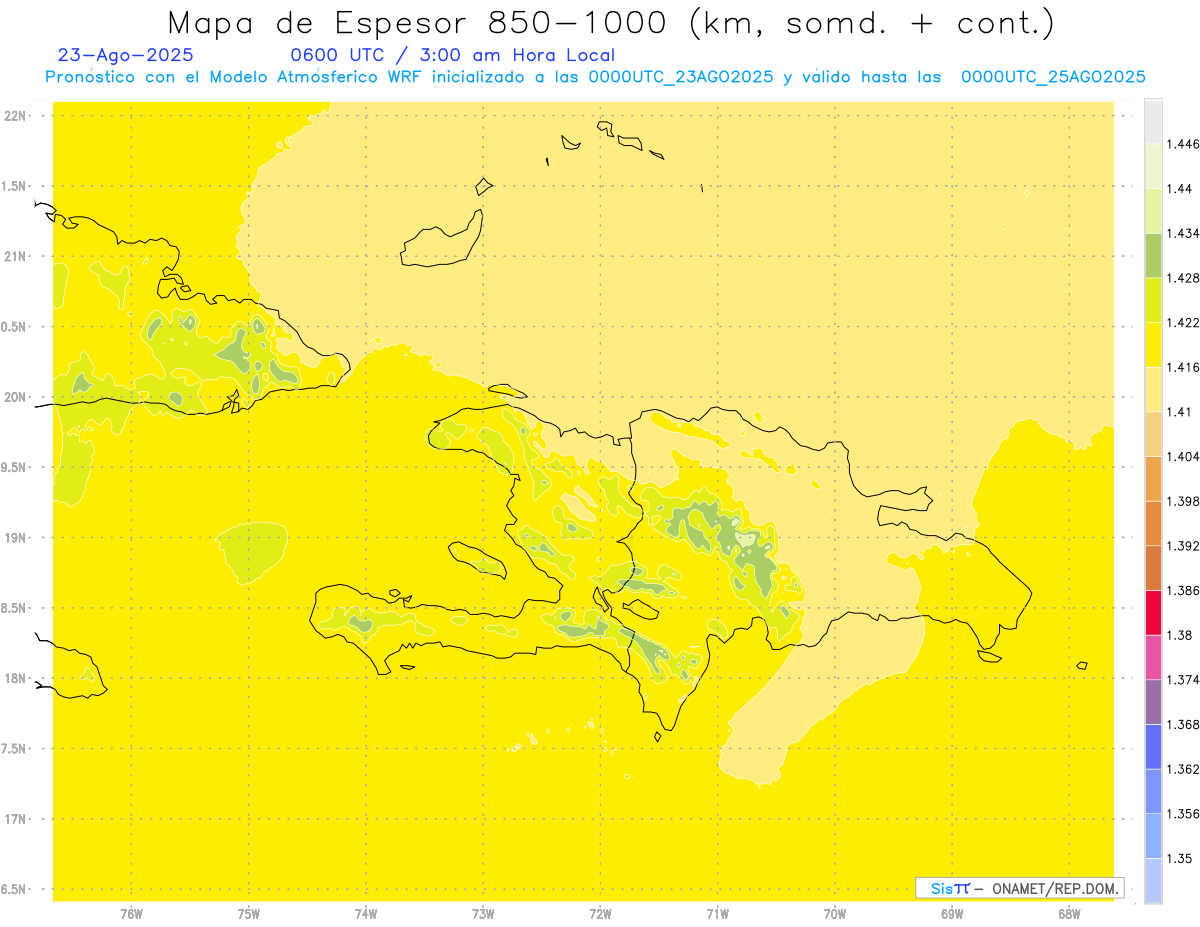Viewport: 1200px width, 927px height.
Task: Click the date label '23-Ago-2025'
Action: click(x=126, y=55)
